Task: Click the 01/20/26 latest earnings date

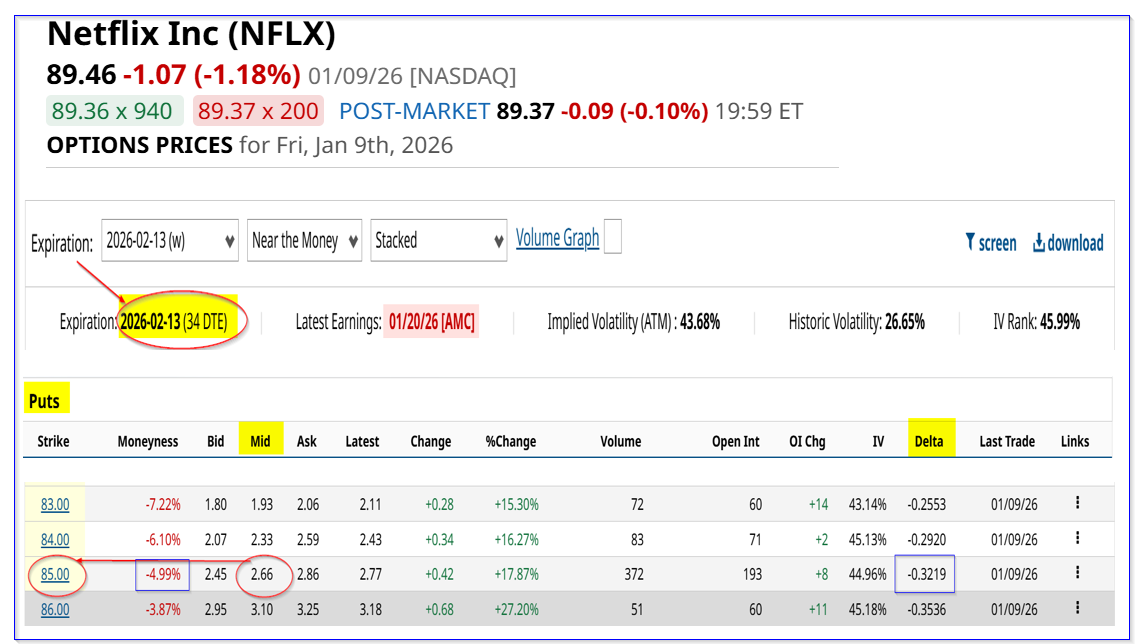Action: [x=431, y=322]
